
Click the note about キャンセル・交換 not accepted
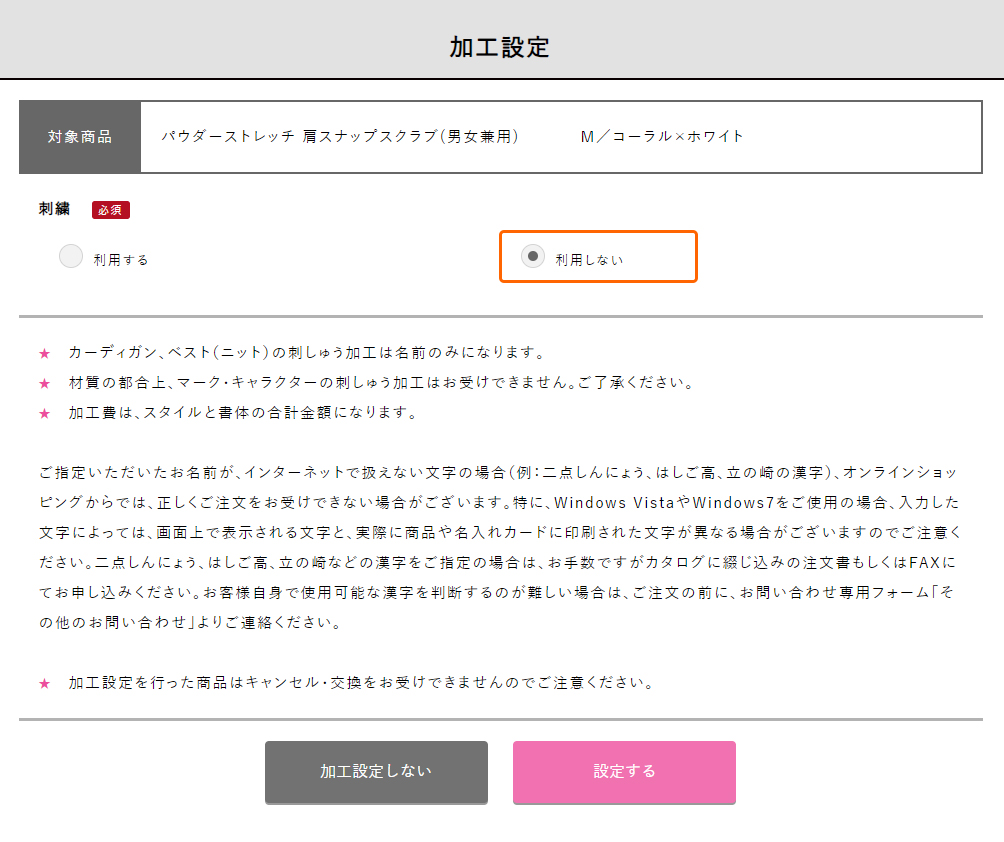point(360,684)
